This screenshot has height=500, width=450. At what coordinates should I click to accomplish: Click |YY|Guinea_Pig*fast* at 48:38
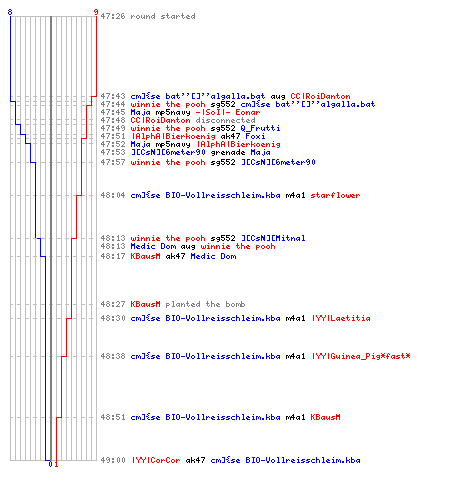(x=361, y=356)
